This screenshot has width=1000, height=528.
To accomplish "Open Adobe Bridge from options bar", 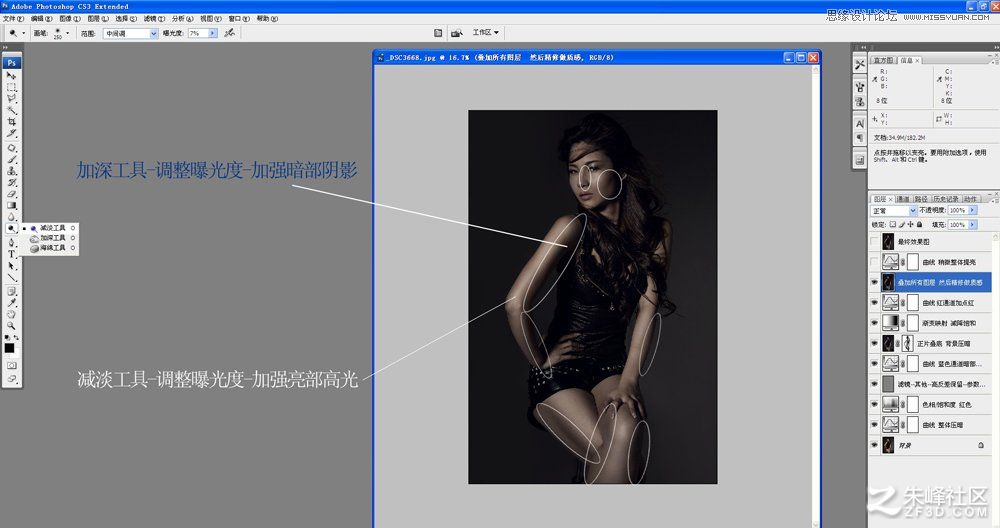I will pos(457,33).
